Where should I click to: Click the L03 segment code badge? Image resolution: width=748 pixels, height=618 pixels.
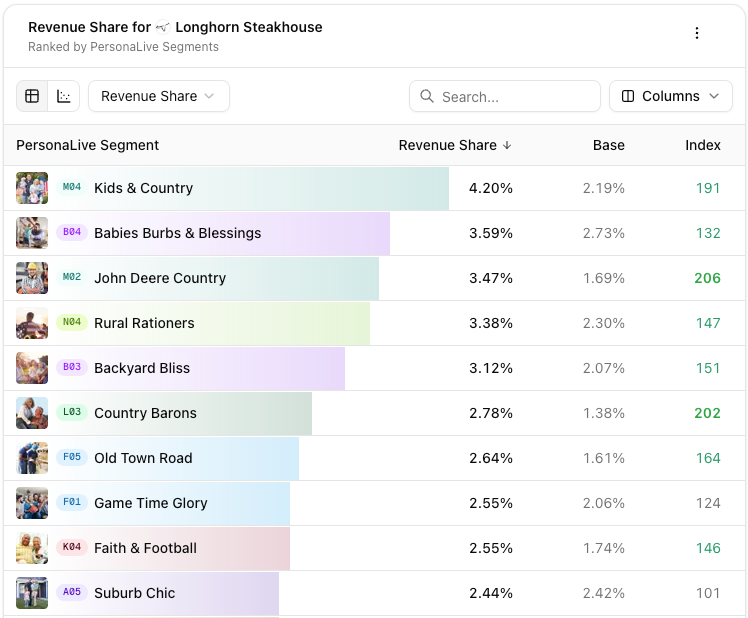pyautogui.click(x=72, y=412)
